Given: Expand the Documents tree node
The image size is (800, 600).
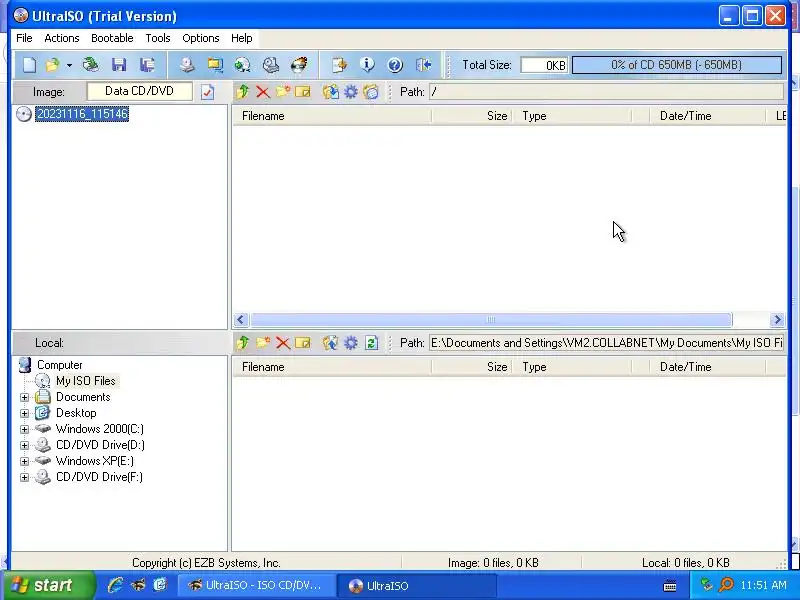Looking at the screenshot, I should click(24, 397).
